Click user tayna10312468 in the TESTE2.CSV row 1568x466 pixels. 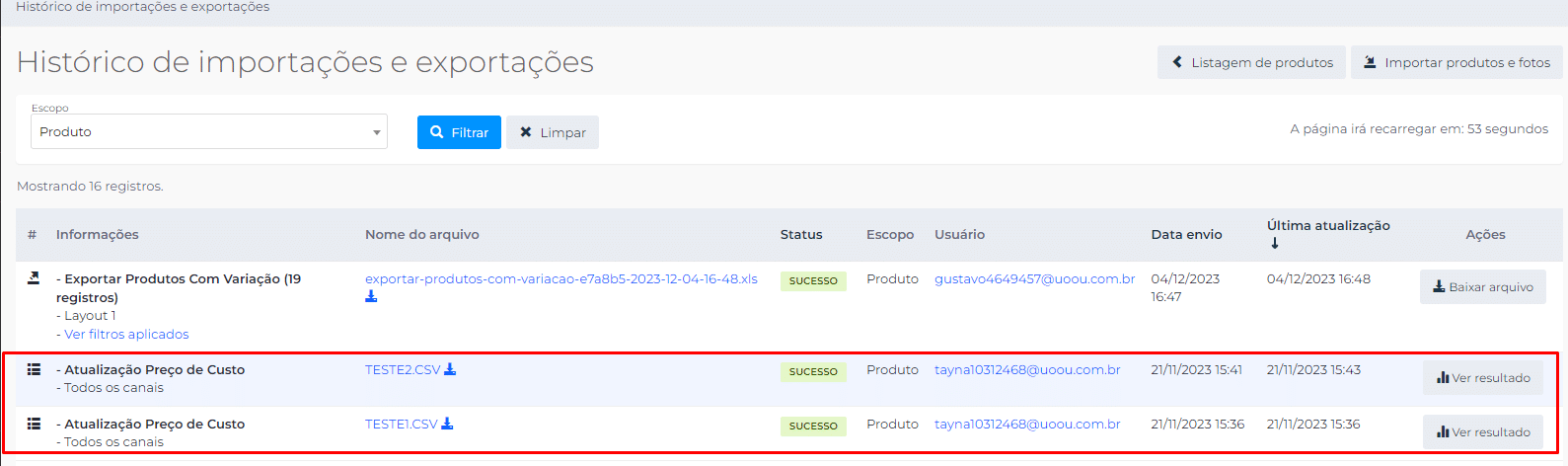[x=1027, y=370]
